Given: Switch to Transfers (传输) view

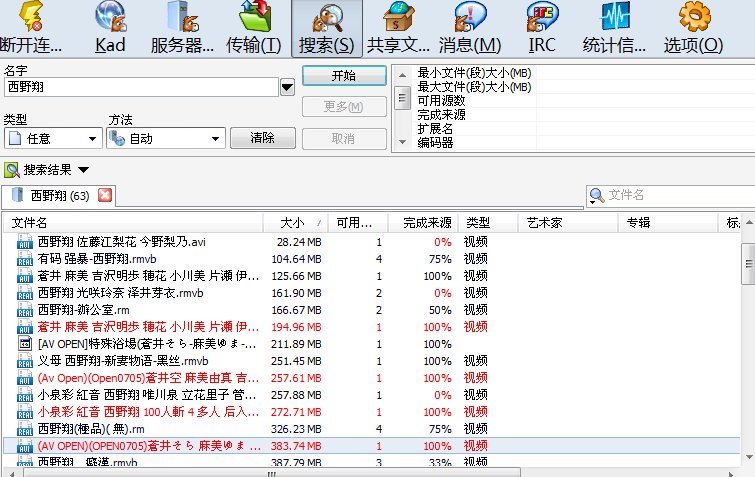Looking at the screenshot, I should (254, 28).
